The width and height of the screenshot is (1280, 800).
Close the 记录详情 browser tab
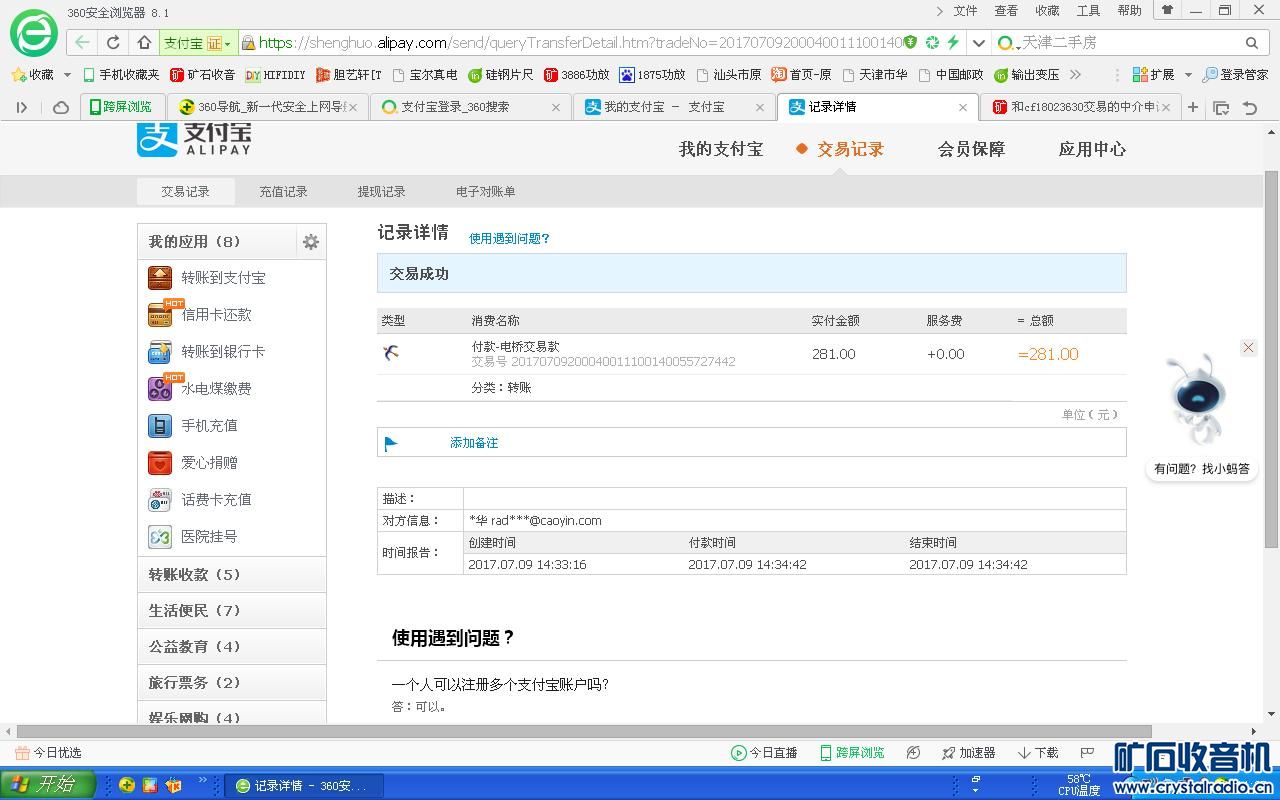963,107
